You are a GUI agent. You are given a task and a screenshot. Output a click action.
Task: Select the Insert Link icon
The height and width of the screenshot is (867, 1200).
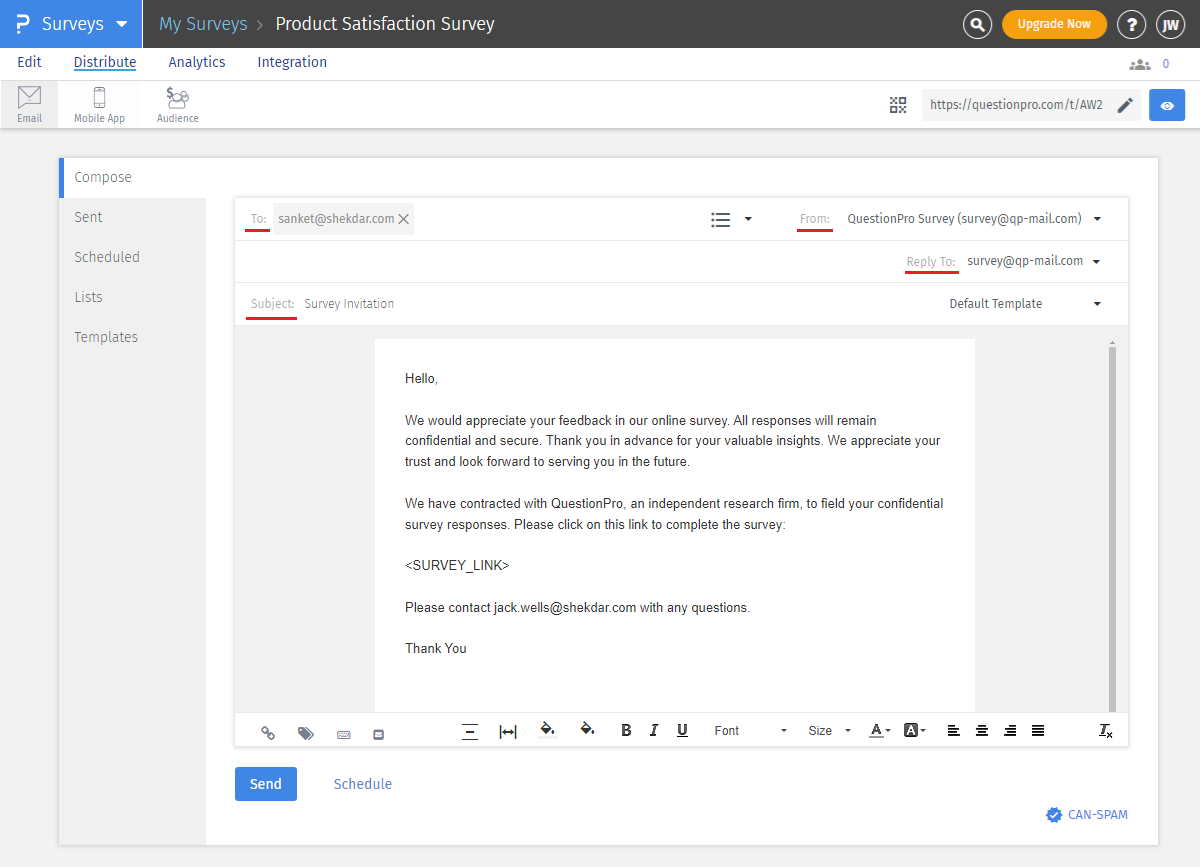tap(268, 732)
